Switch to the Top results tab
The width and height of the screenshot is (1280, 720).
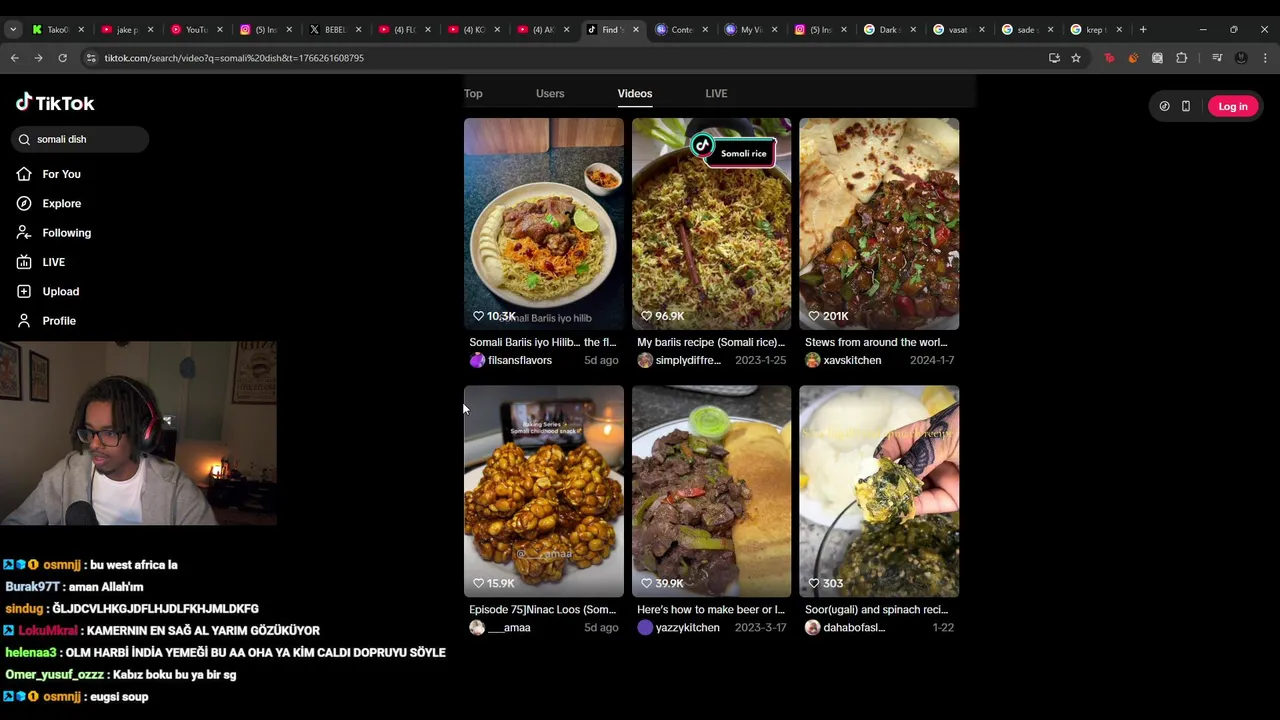tap(473, 93)
